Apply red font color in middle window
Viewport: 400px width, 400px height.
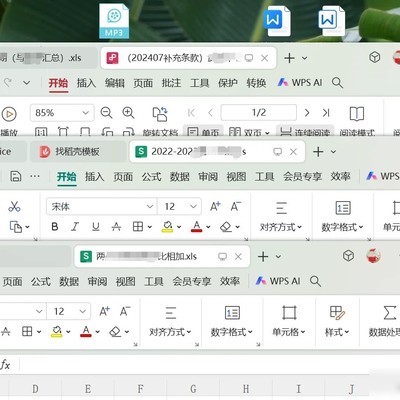(x=197, y=227)
